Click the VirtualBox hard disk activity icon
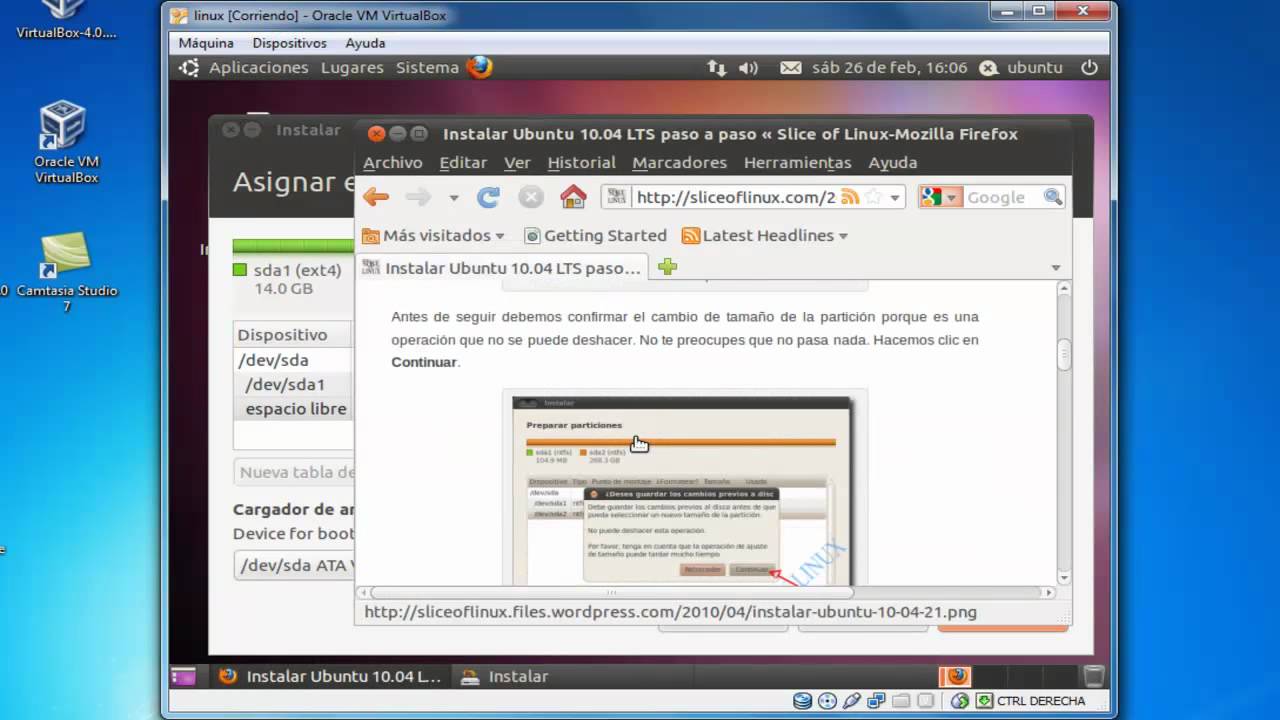 click(802, 701)
